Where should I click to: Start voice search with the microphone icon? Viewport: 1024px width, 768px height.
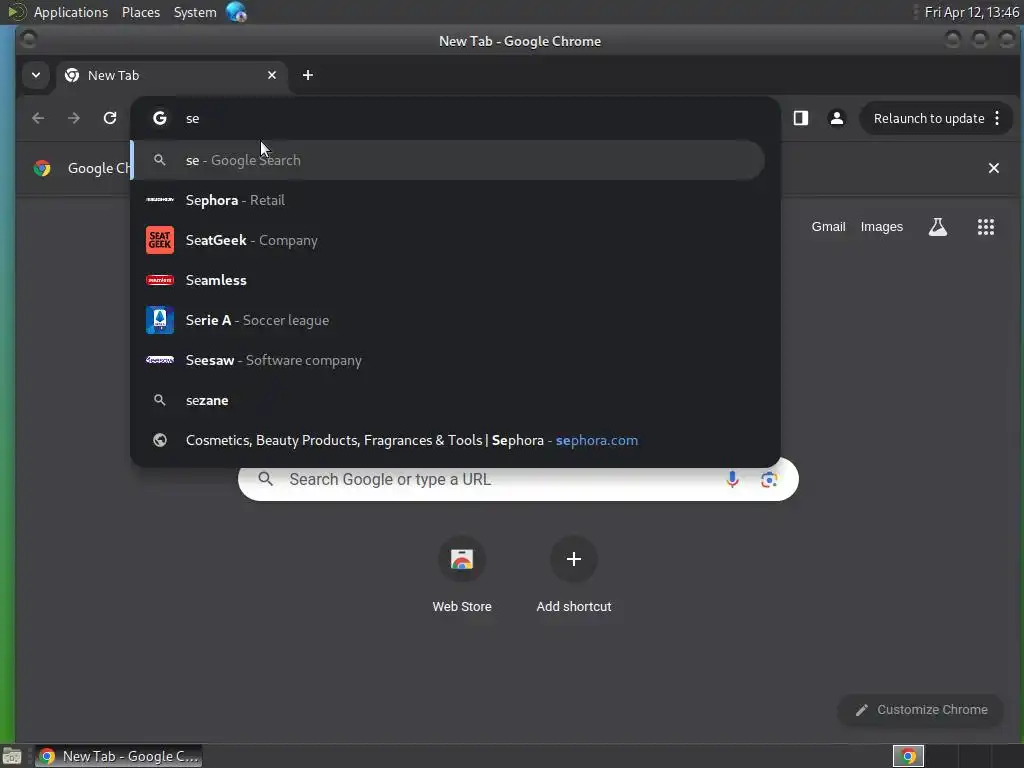pos(732,479)
